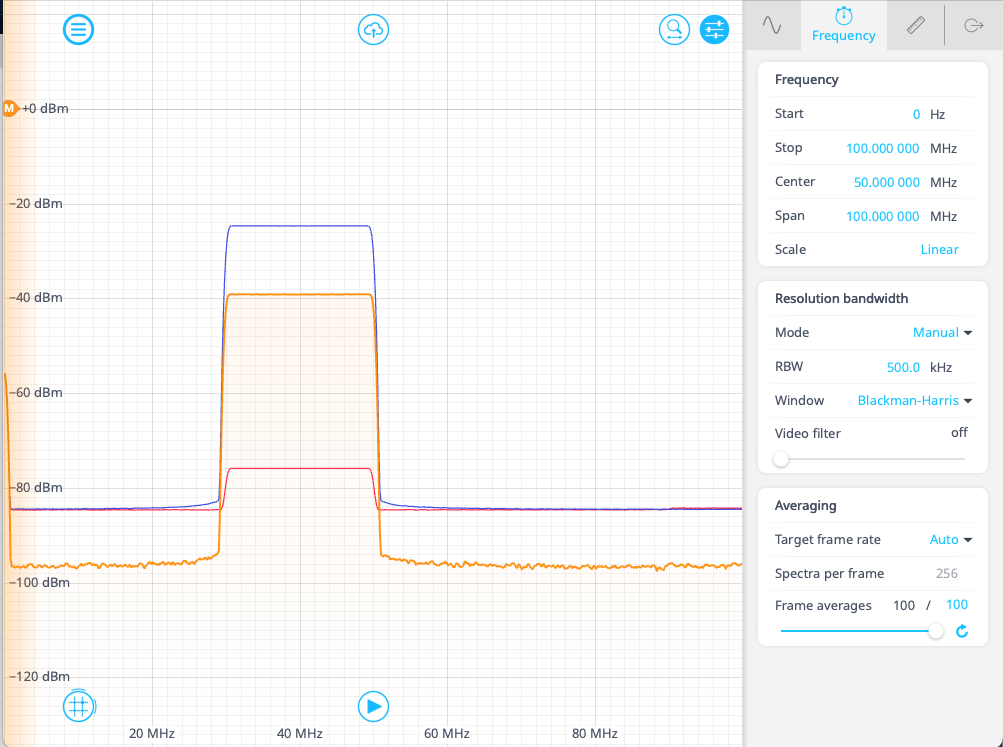This screenshot has height=747, width=1003.
Task: Expand the Target frame rate Auto dropdown
Action: 950,539
